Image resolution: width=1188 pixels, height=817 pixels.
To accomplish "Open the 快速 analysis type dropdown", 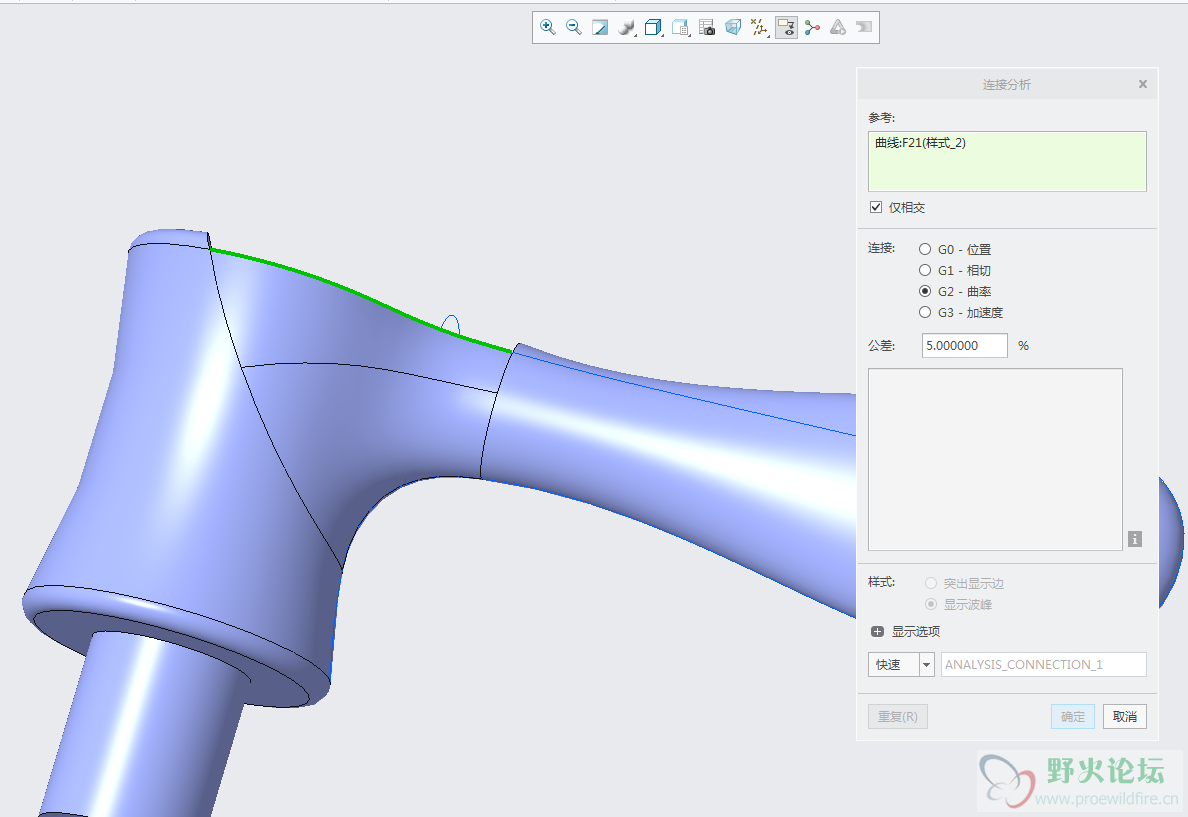I will [x=926, y=665].
